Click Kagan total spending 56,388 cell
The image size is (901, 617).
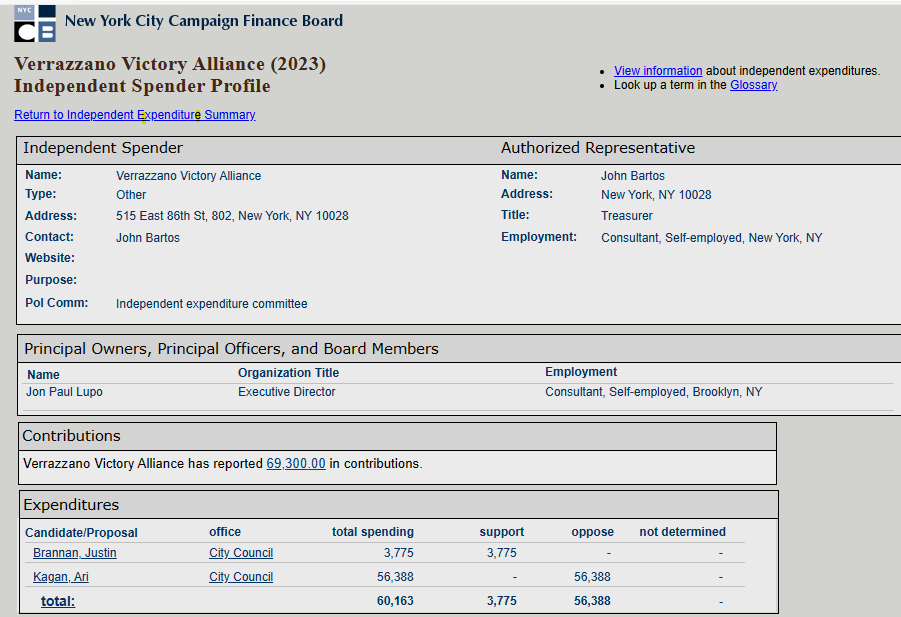tap(395, 577)
